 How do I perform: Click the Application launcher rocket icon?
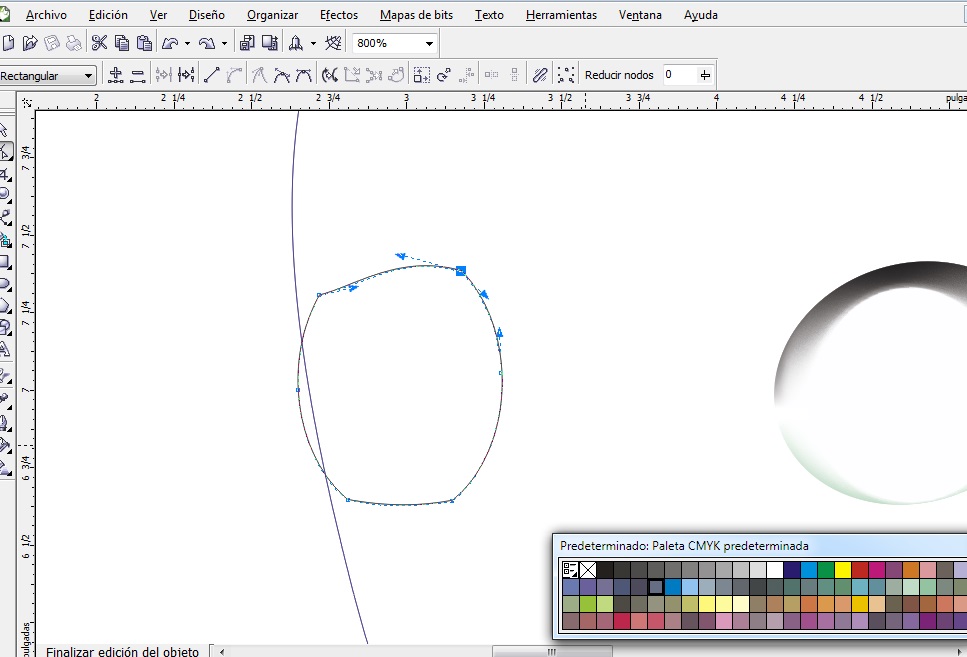point(297,43)
